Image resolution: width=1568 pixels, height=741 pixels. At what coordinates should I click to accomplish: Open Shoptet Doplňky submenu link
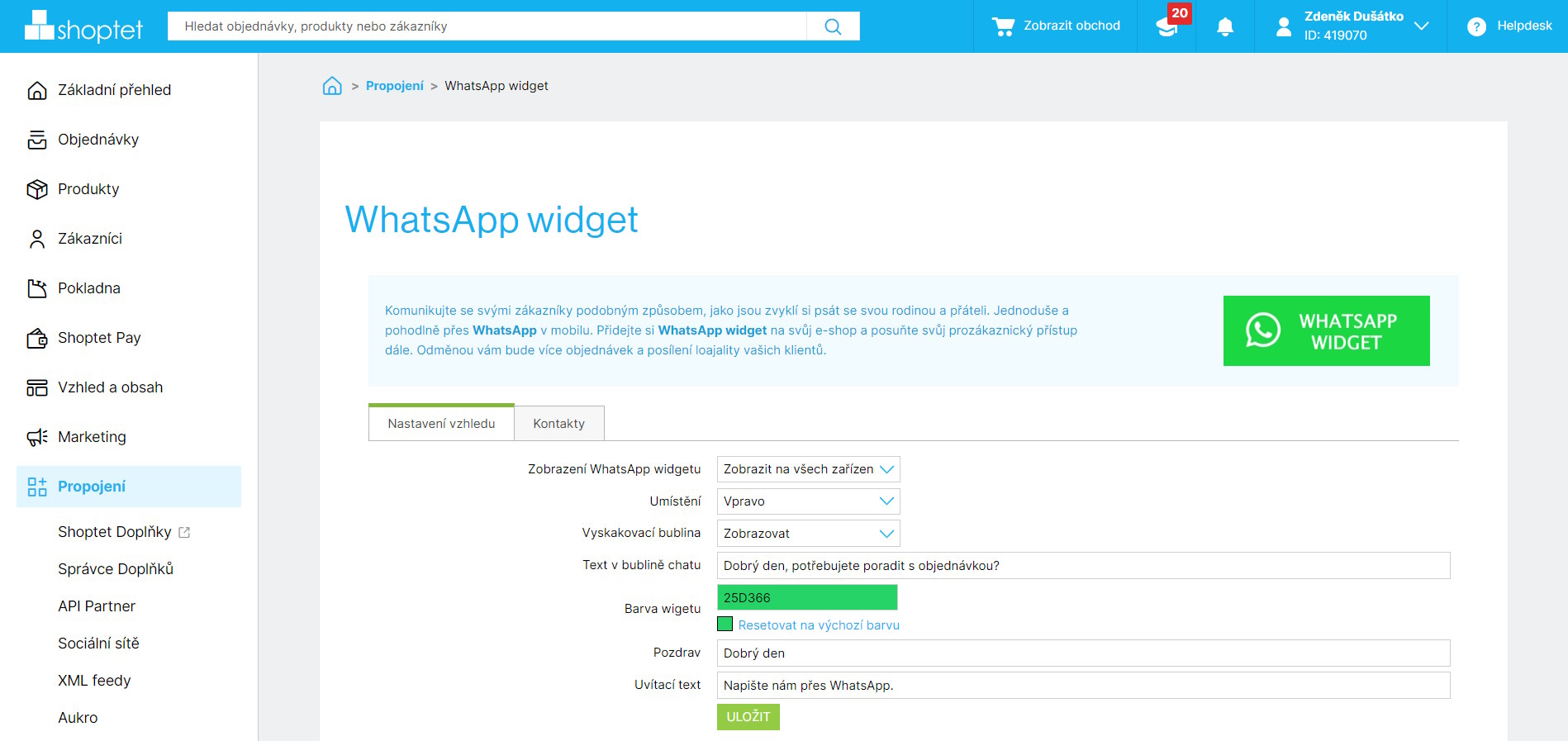(115, 532)
